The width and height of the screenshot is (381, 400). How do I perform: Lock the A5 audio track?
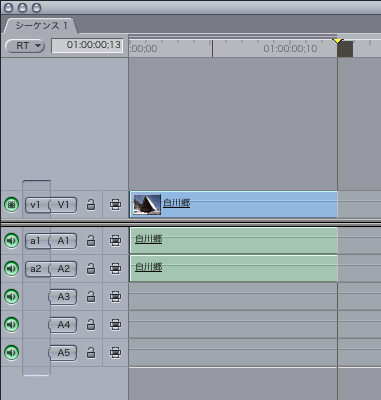(91, 352)
